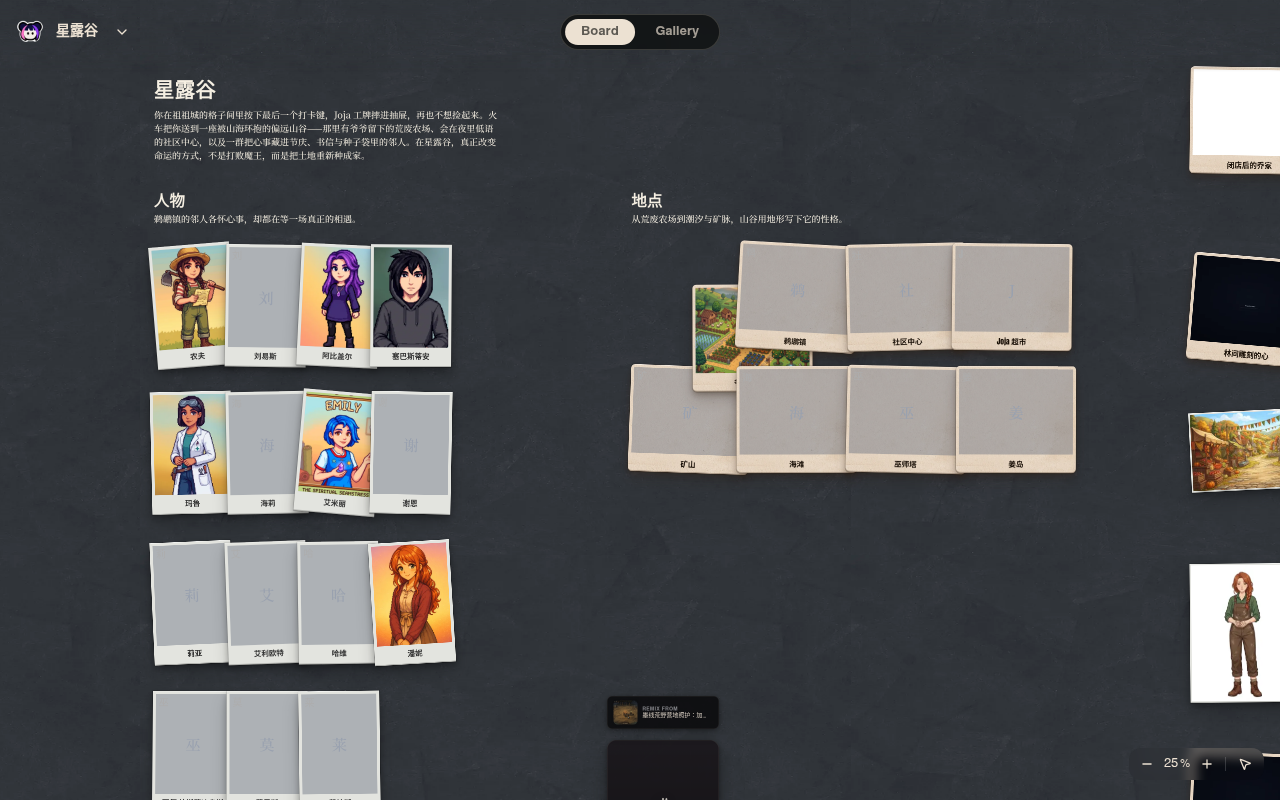Viewport: 1280px width, 800px height.
Task: Open the bottom-row card marked 莫
Action: [266, 746]
